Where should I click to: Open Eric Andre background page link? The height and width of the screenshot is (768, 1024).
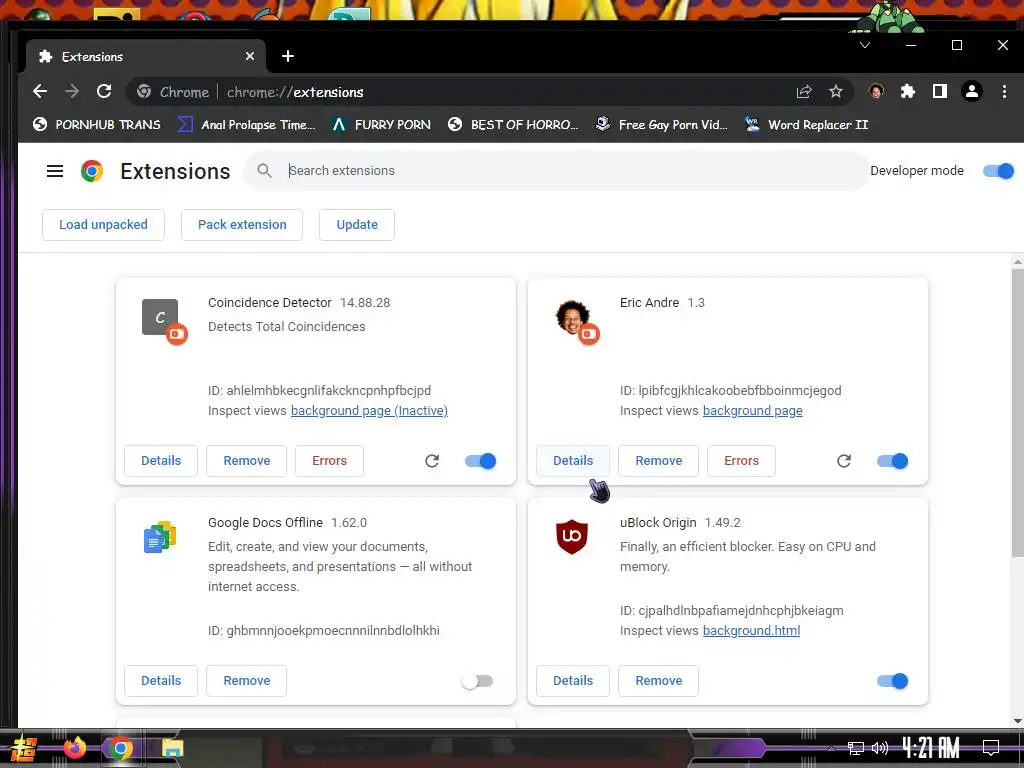(752, 411)
